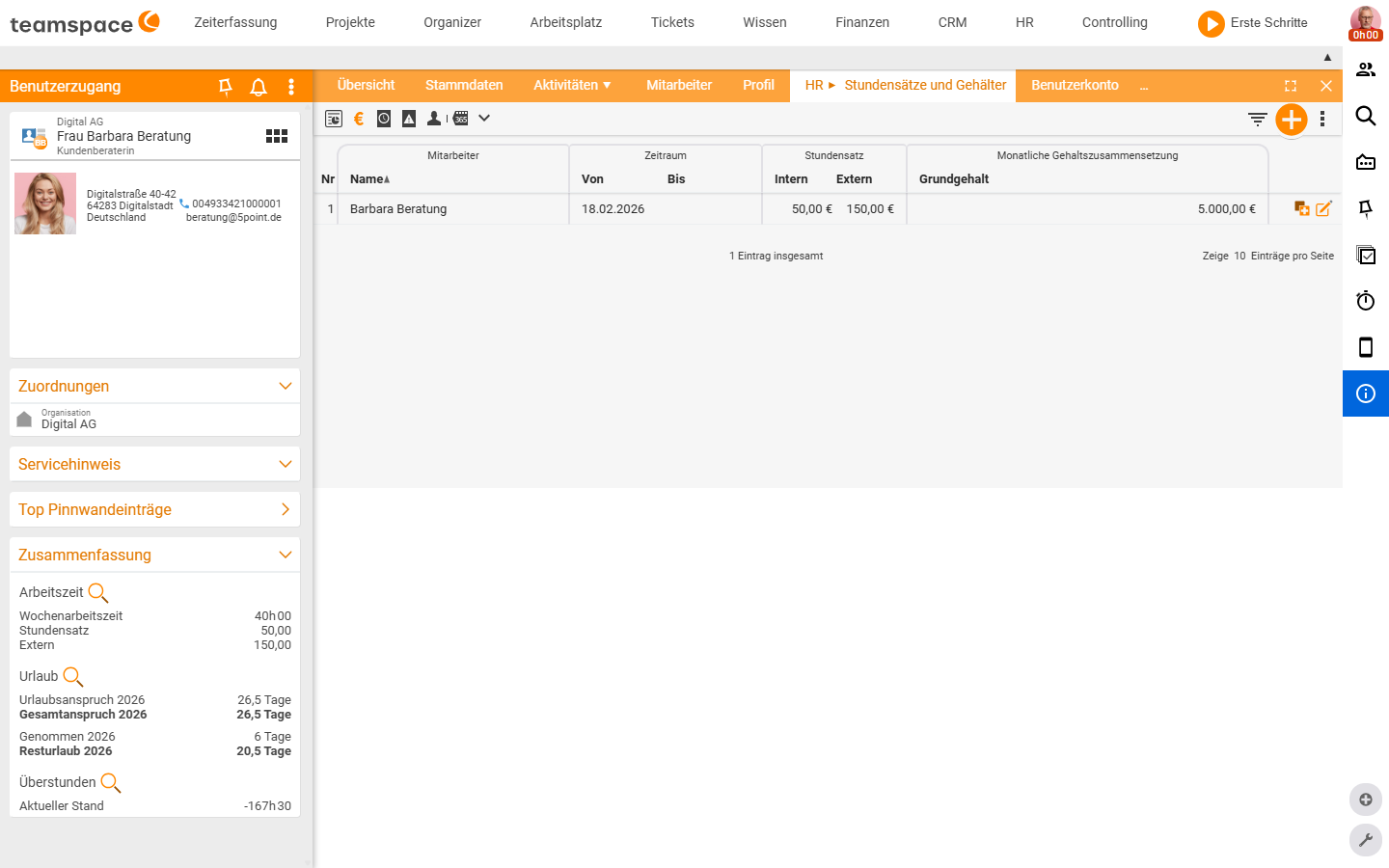The width and height of the screenshot is (1389, 868).
Task: Click the warning triangle icon in the toolbar
Action: (409, 119)
